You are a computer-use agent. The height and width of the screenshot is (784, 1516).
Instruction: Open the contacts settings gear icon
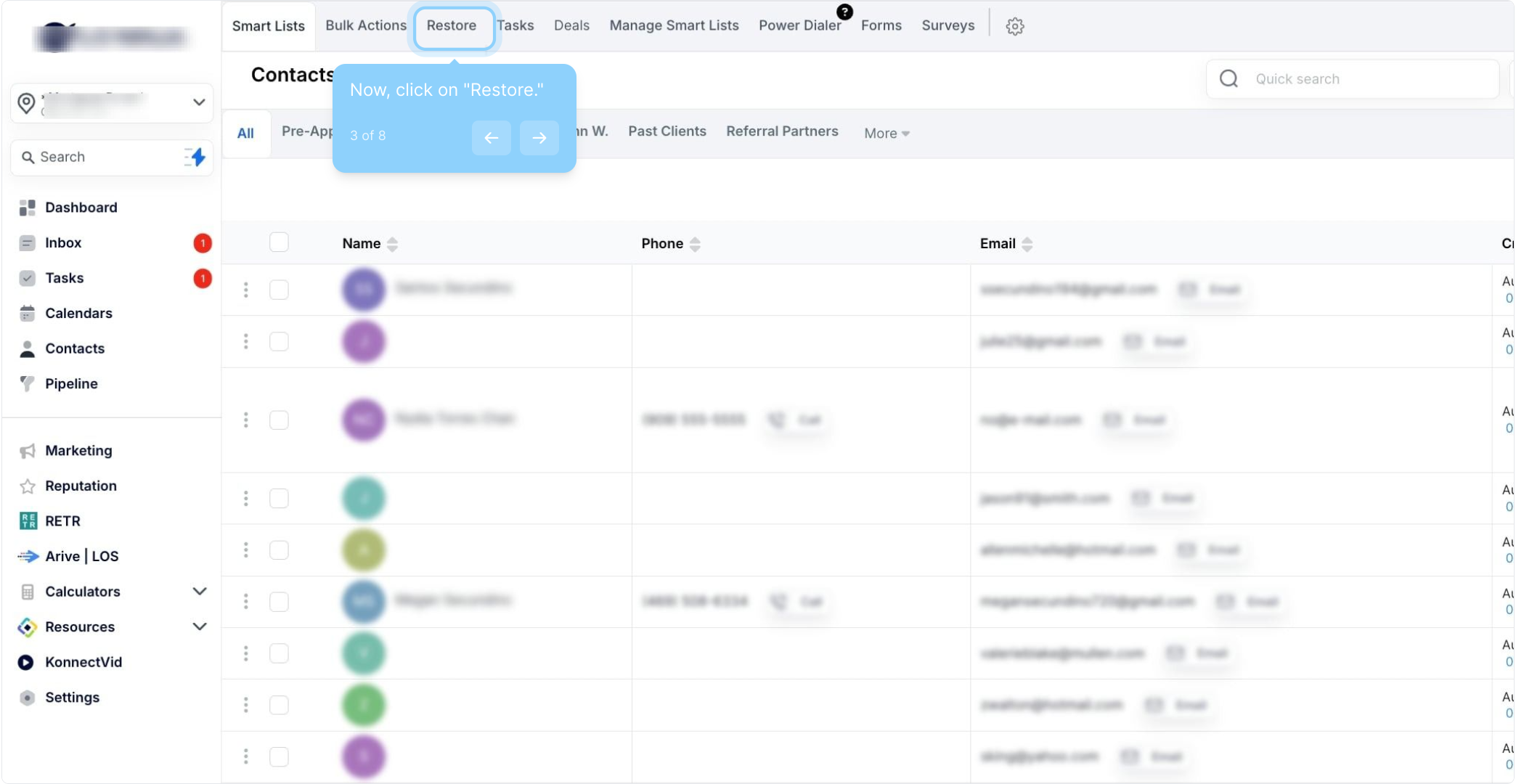click(1014, 26)
